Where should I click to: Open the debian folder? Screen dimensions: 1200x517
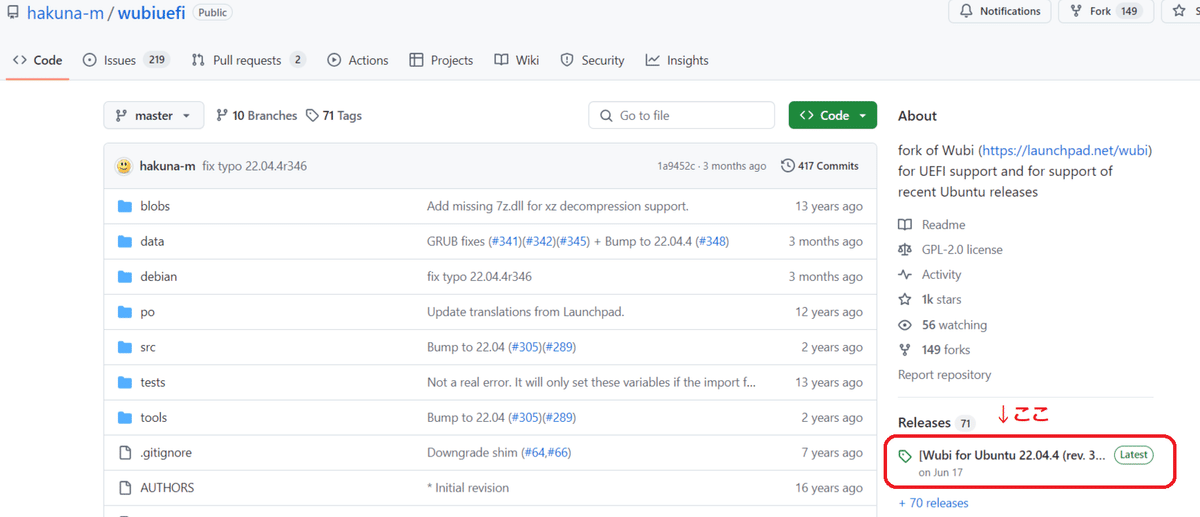click(158, 276)
